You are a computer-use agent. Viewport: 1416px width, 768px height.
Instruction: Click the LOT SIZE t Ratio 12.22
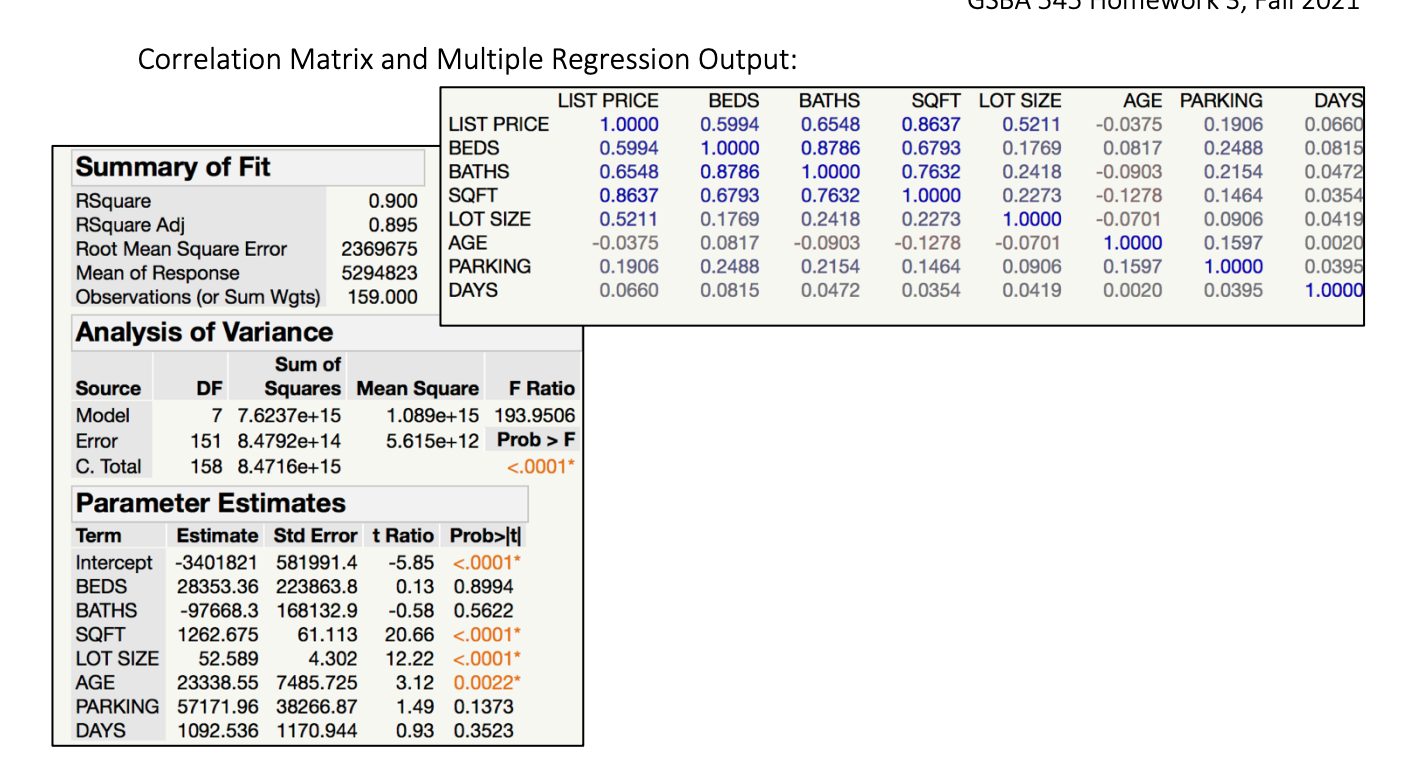coord(409,658)
